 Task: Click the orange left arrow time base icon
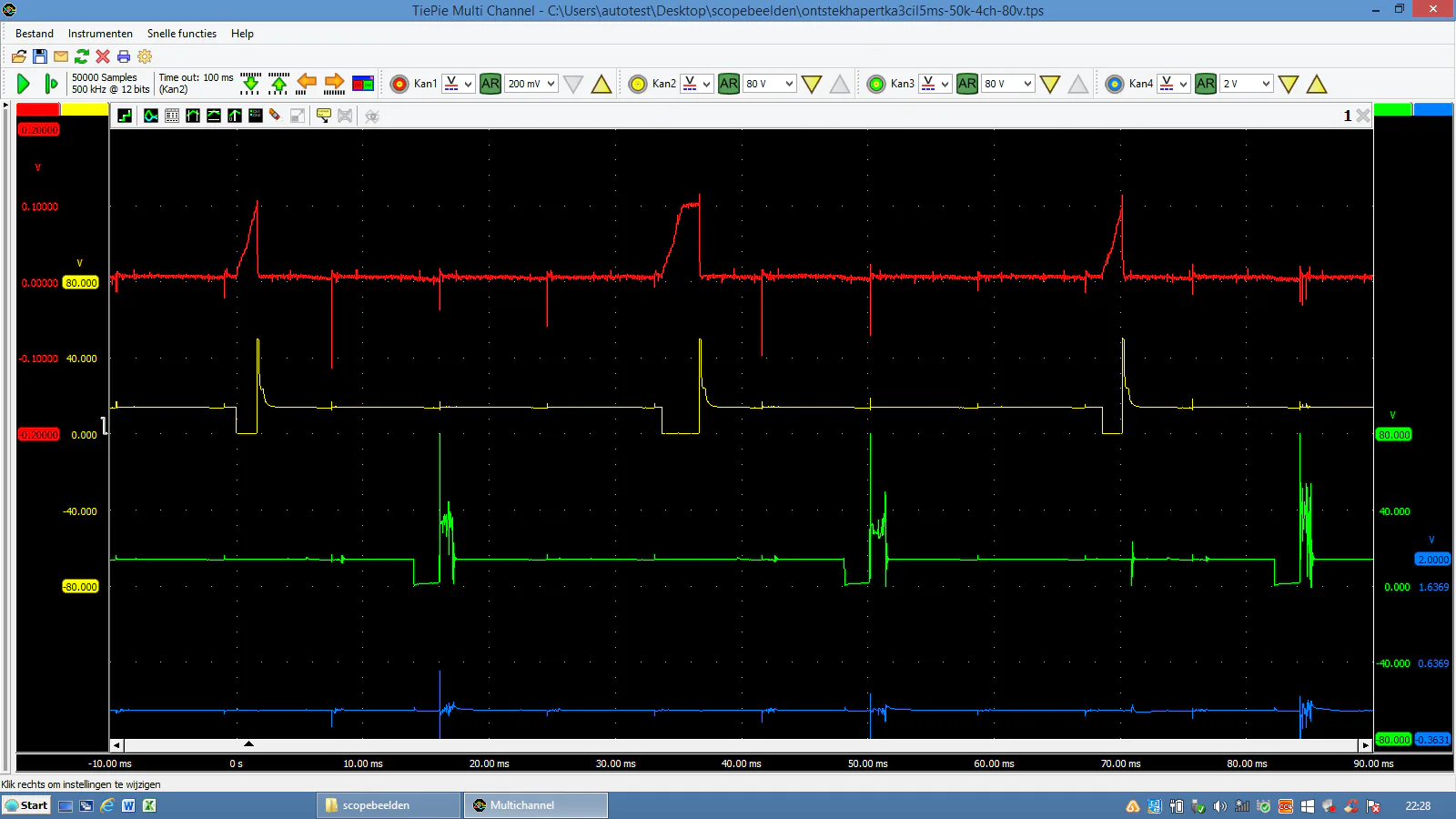pyautogui.click(x=307, y=83)
